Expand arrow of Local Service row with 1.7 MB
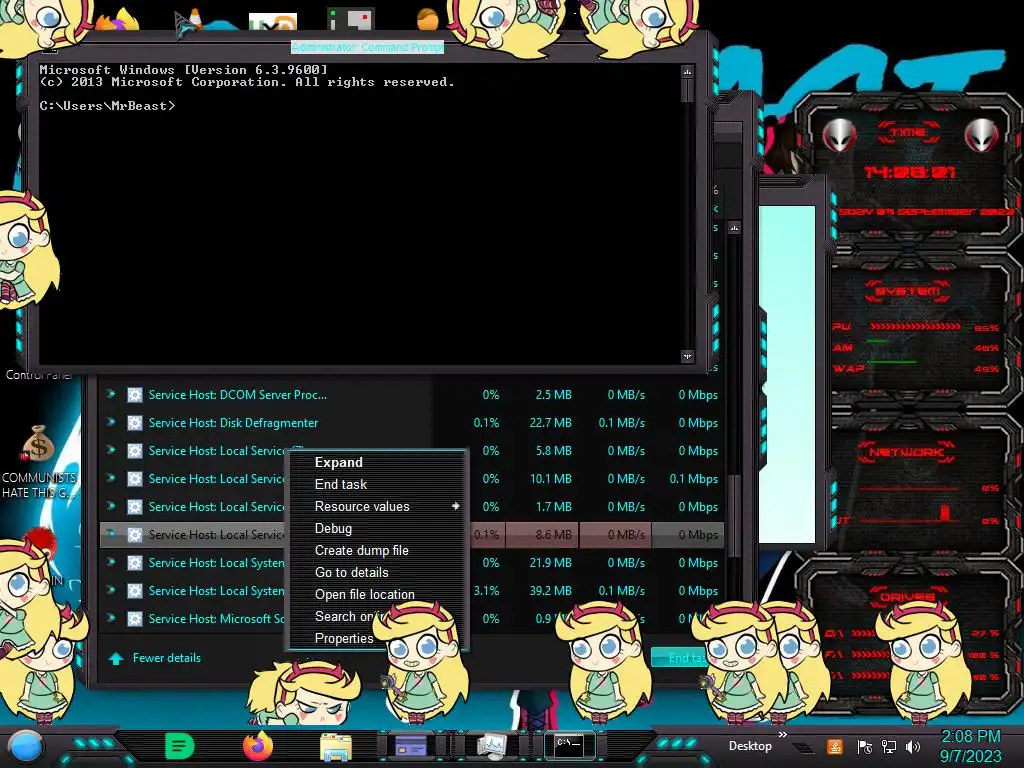Screen dimensions: 1024x768 pos(110,506)
